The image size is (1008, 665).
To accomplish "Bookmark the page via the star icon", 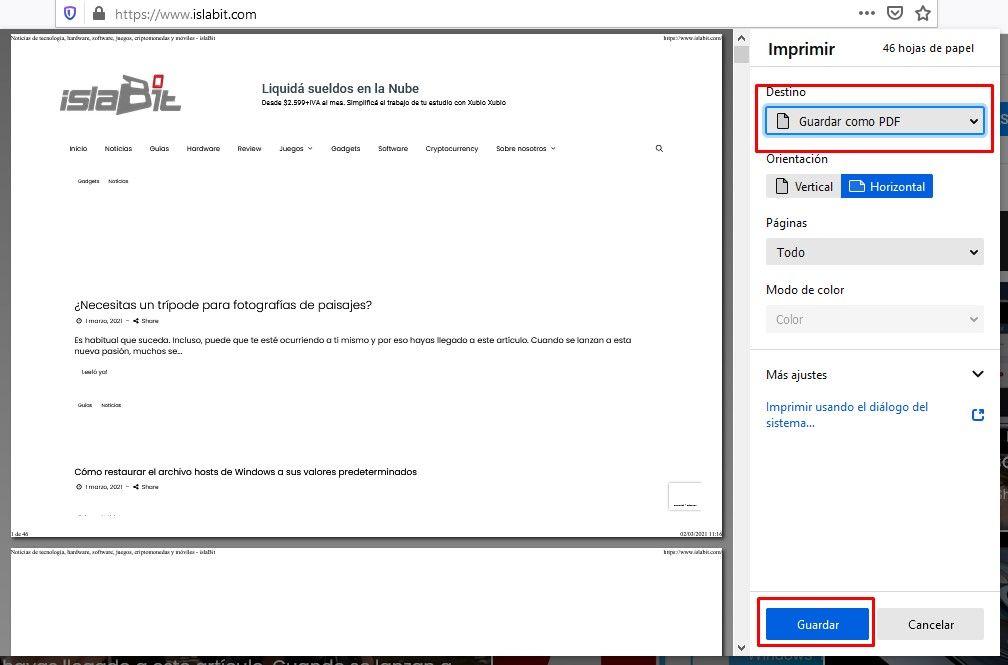I will point(922,14).
